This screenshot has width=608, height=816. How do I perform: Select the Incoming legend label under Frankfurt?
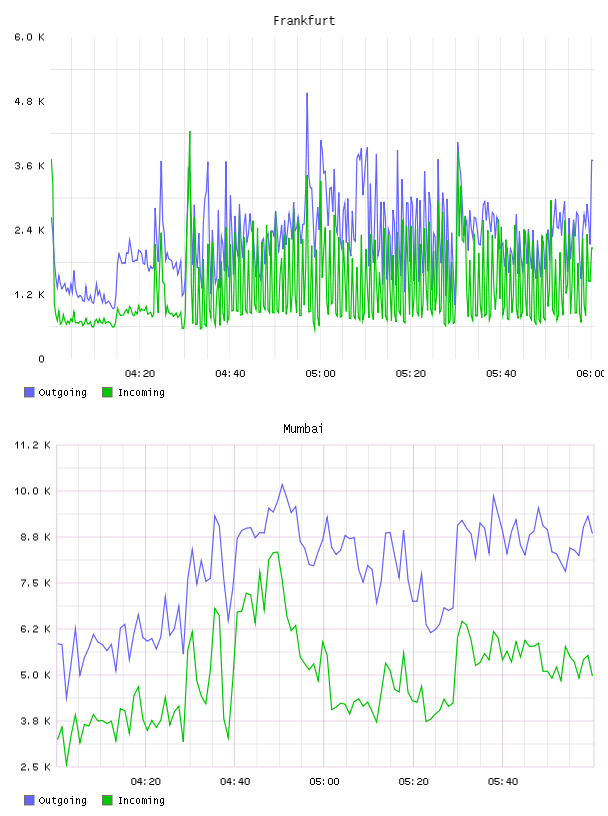(141, 393)
